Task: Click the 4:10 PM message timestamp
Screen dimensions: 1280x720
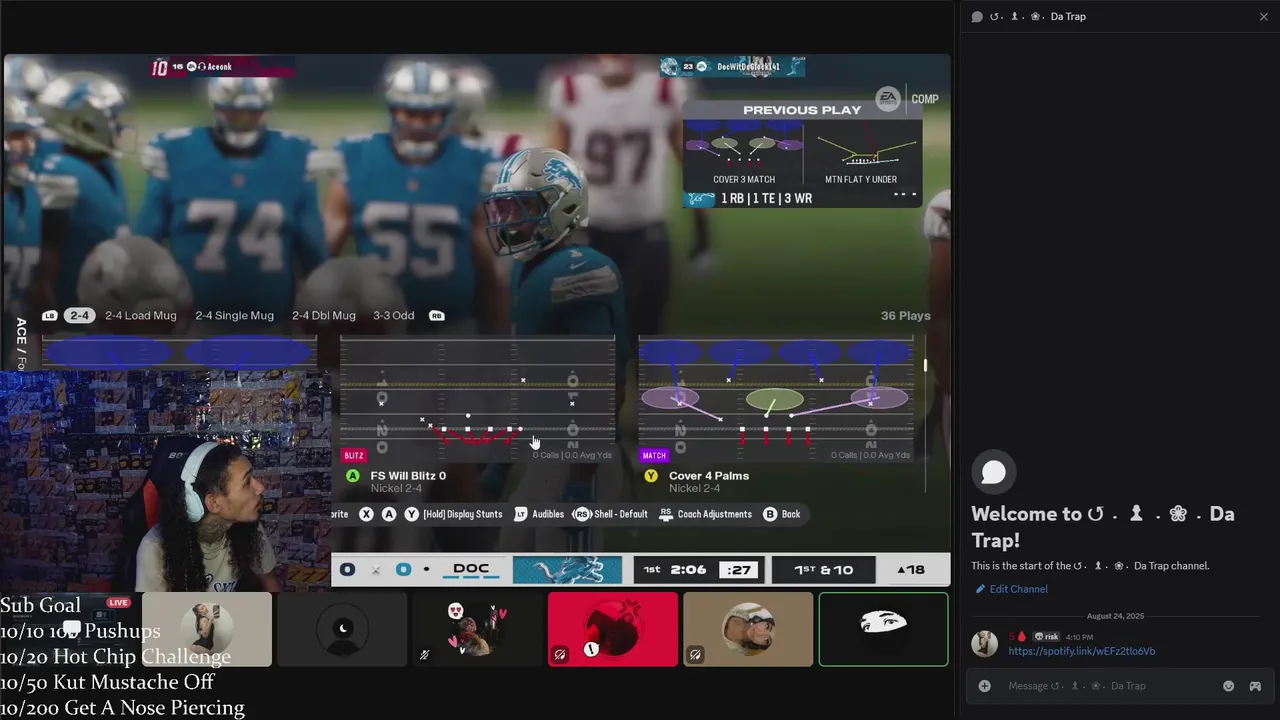Action: pyautogui.click(x=1079, y=637)
